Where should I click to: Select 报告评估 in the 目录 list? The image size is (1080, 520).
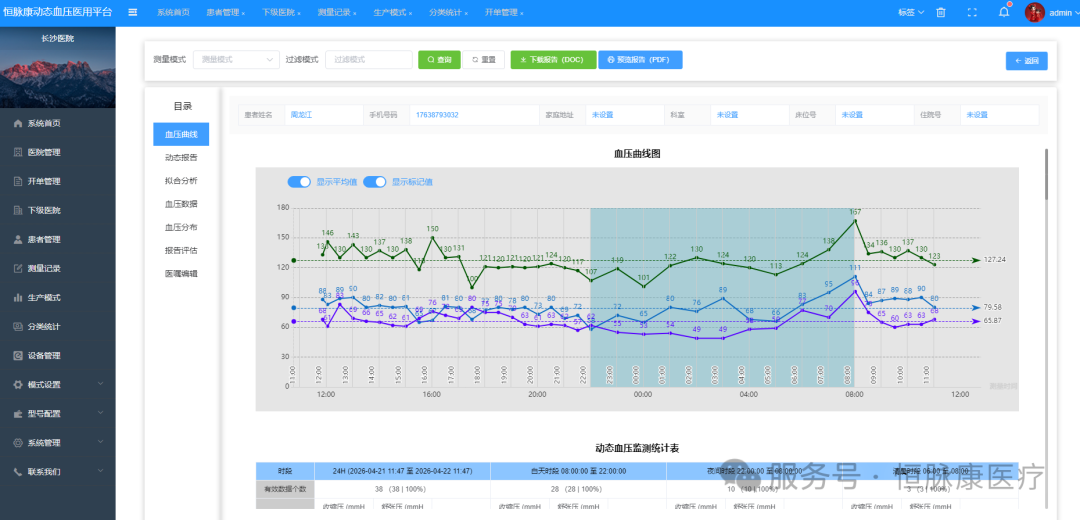tap(181, 250)
